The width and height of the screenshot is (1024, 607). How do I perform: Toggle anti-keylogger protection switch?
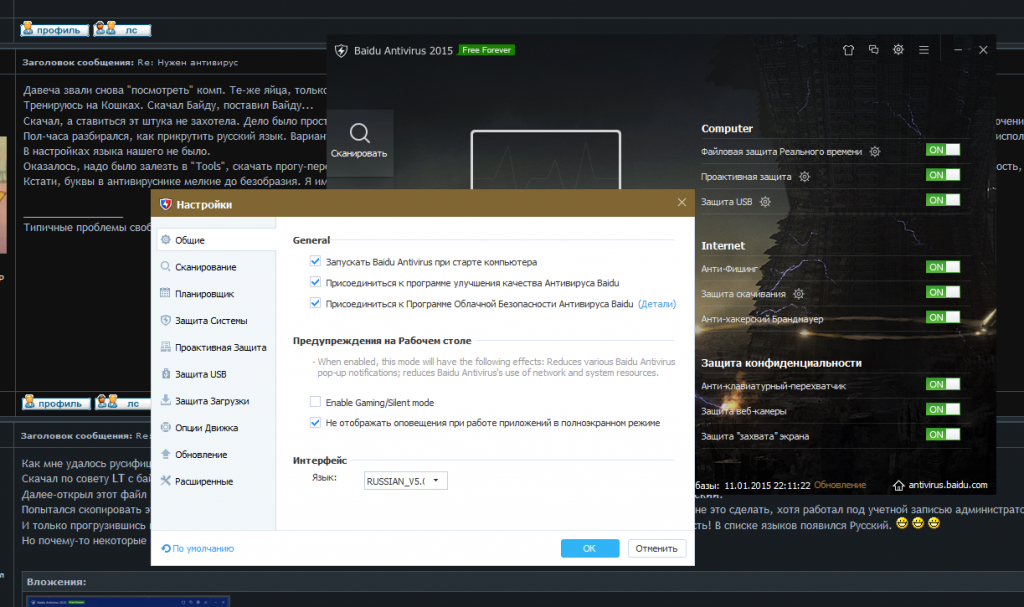[x=943, y=385]
